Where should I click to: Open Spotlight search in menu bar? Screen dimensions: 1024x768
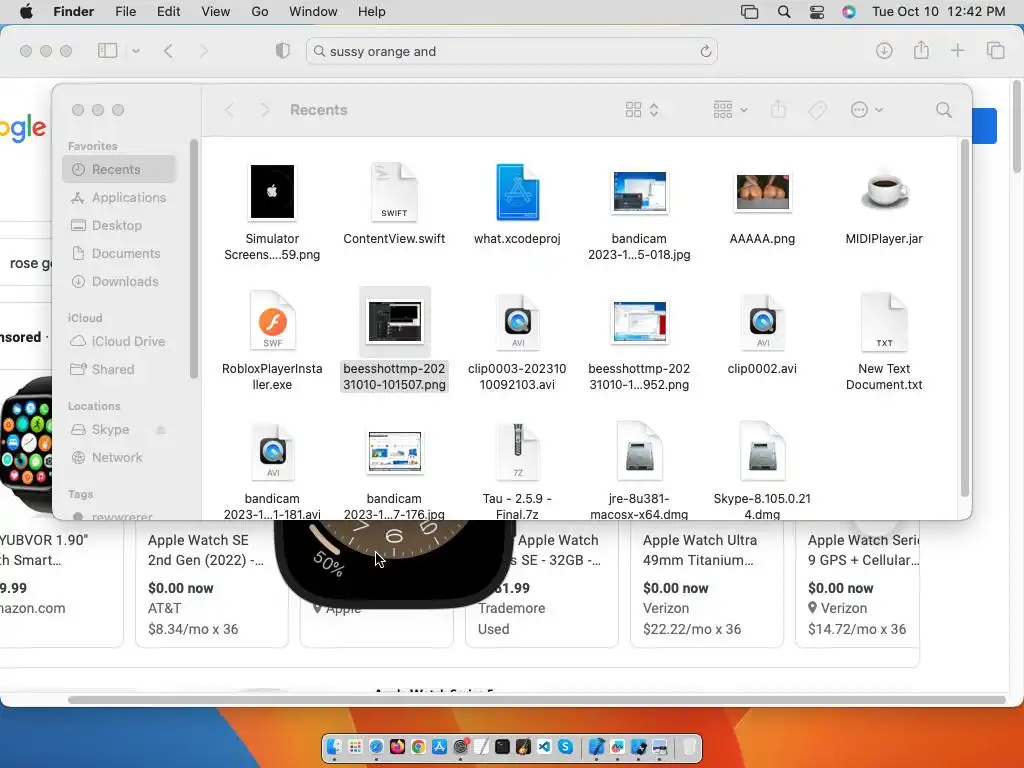(784, 12)
